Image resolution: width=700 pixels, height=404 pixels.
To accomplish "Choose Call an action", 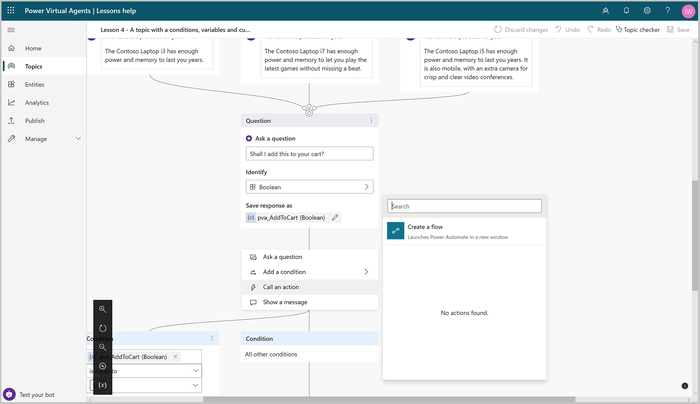I will click(x=309, y=287).
